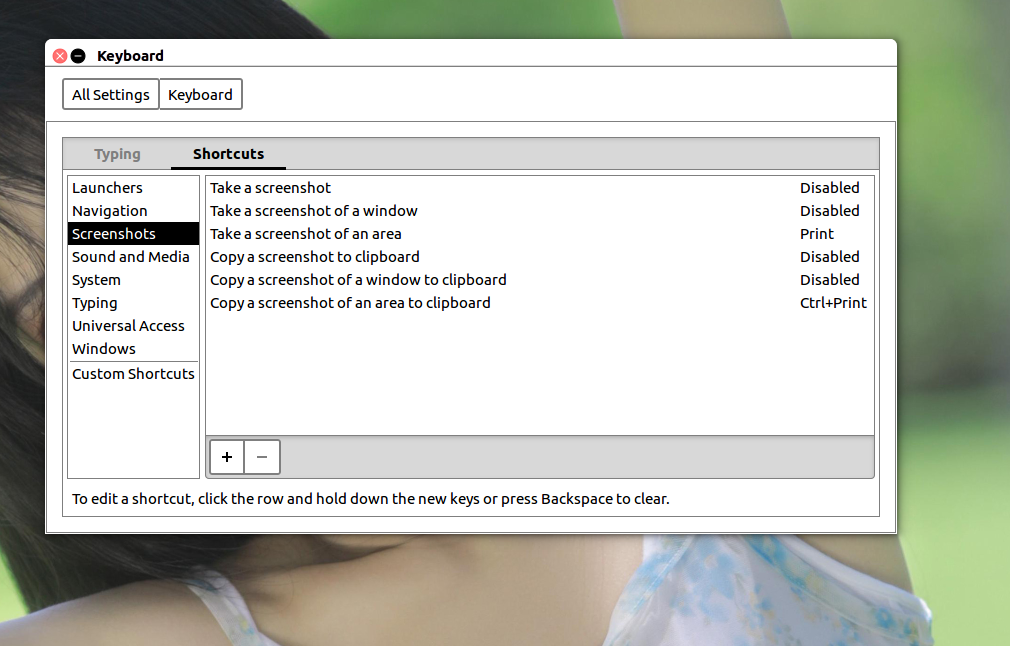This screenshot has width=1010, height=646.
Task: Select the 'Take a screenshot' row
Action: 270,188
